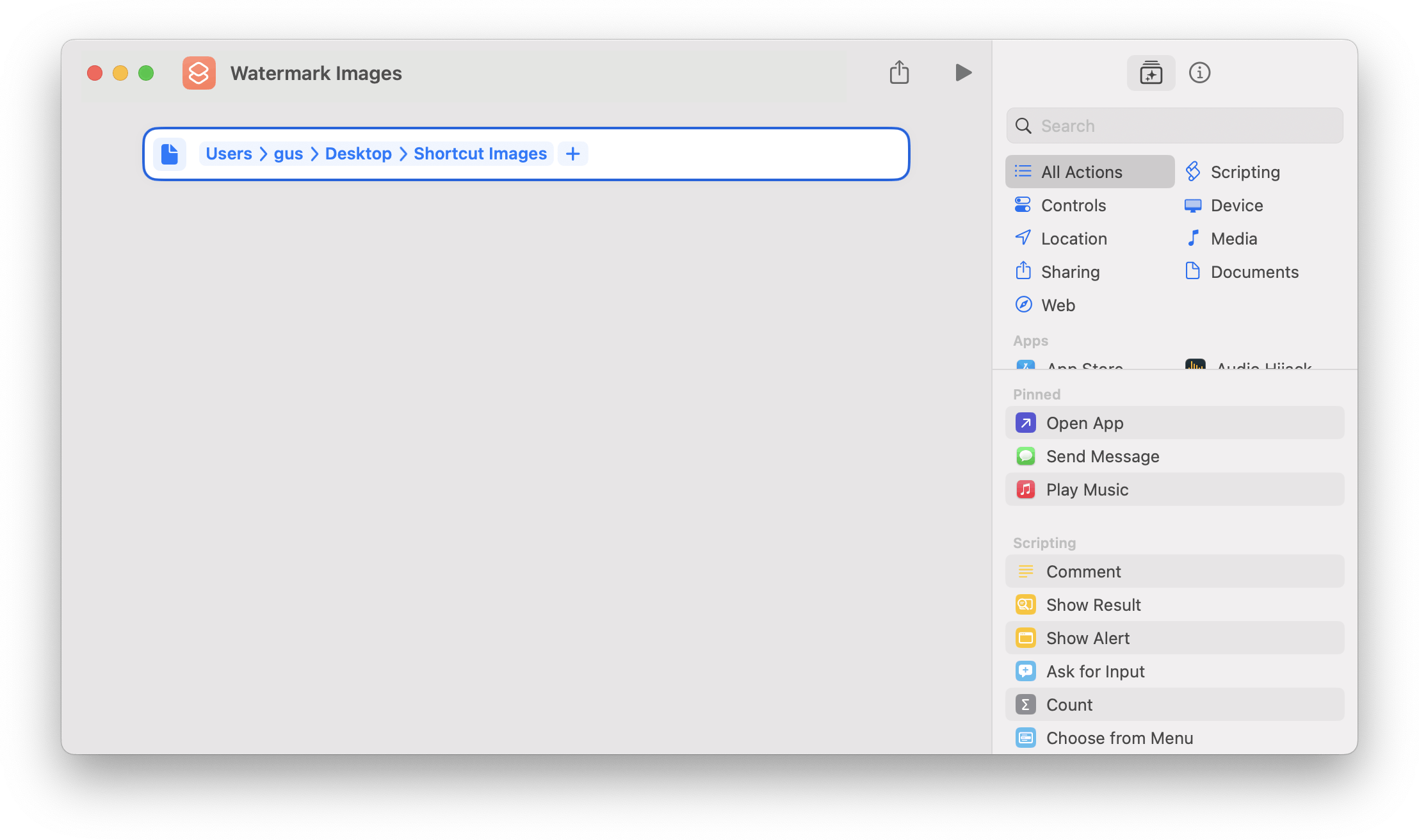The image size is (1419, 840).
Task: Click the Shortcut Images folder segment
Action: tap(480, 154)
